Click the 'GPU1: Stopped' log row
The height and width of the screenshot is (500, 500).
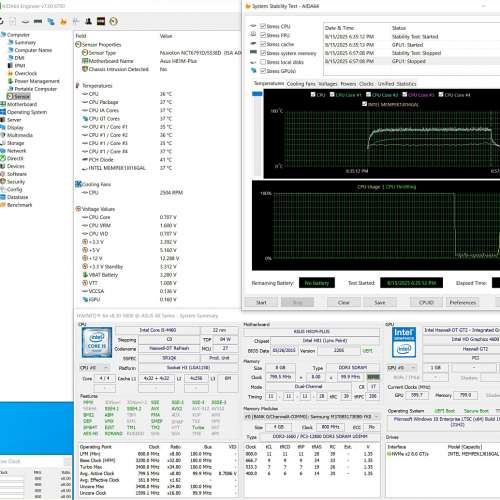click(412, 61)
